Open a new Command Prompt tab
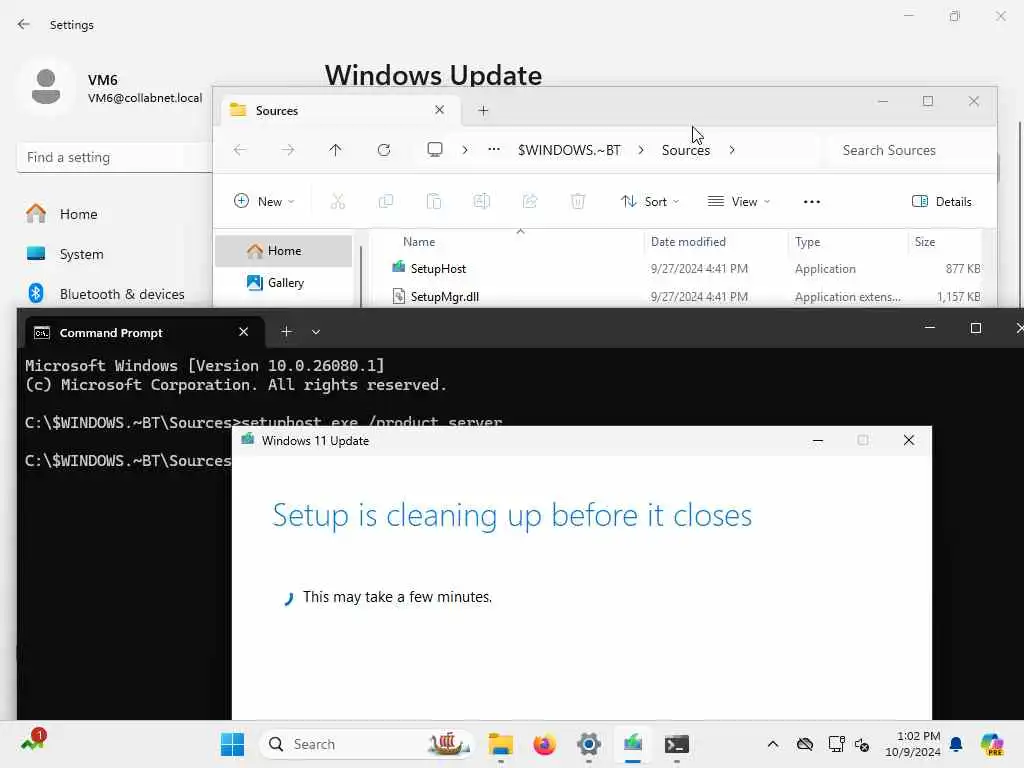Image resolution: width=1024 pixels, height=768 pixels. click(286, 332)
